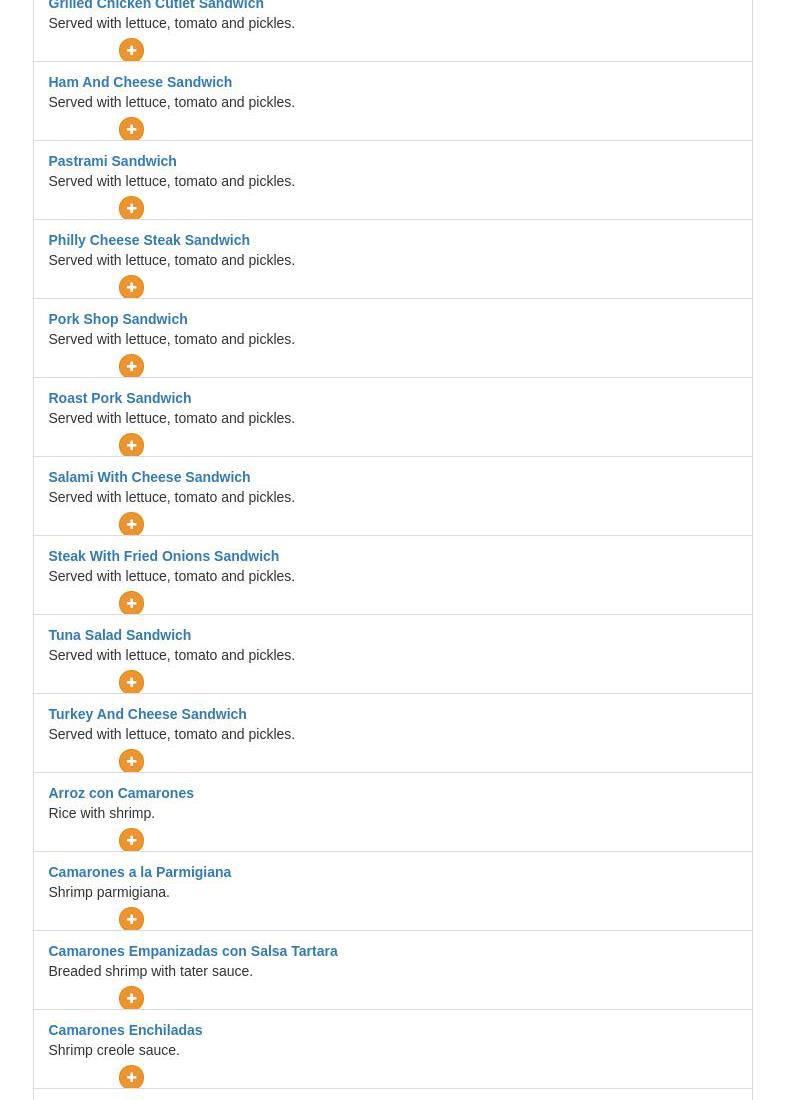This screenshot has width=785, height=1100.
Task: Click plus icon under Salami With Cheese Sandwich
Action: point(131,524)
